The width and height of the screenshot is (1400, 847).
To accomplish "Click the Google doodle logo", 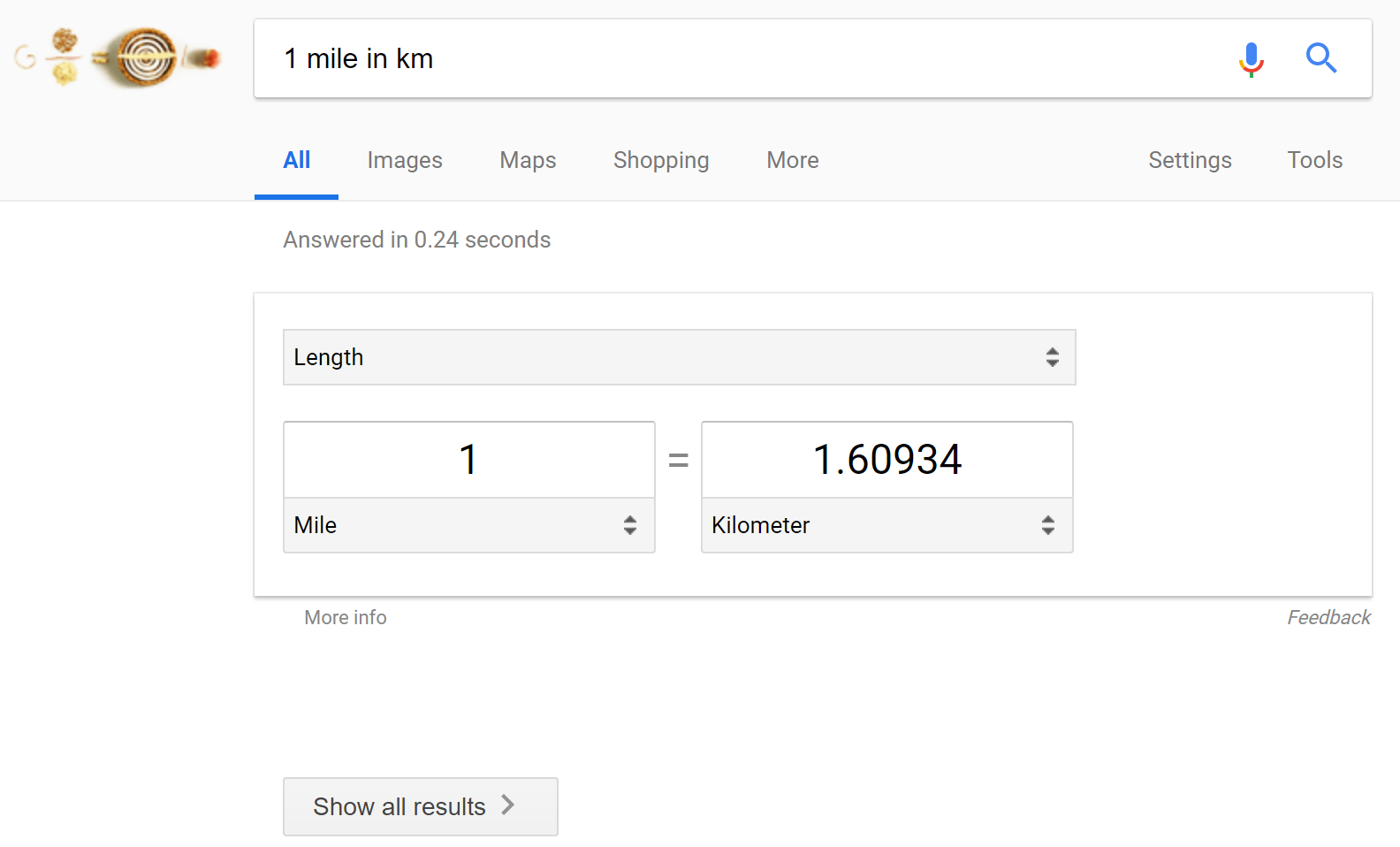I will coord(119,58).
